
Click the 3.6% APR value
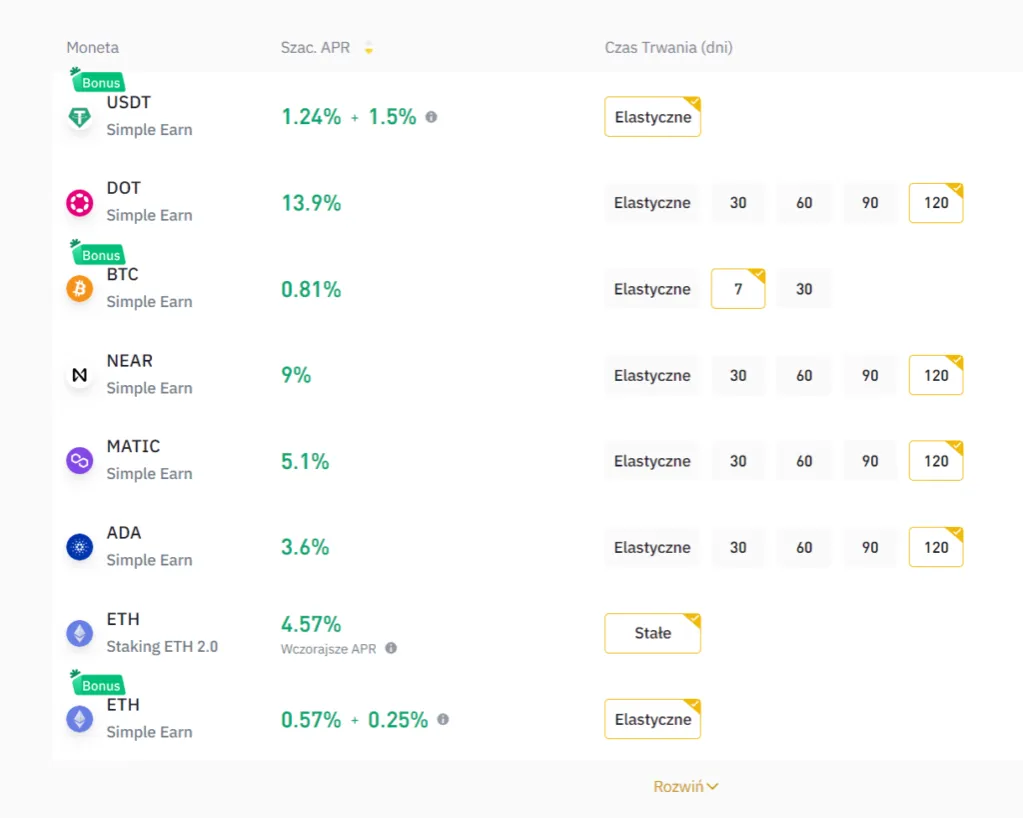(x=305, y=547)
